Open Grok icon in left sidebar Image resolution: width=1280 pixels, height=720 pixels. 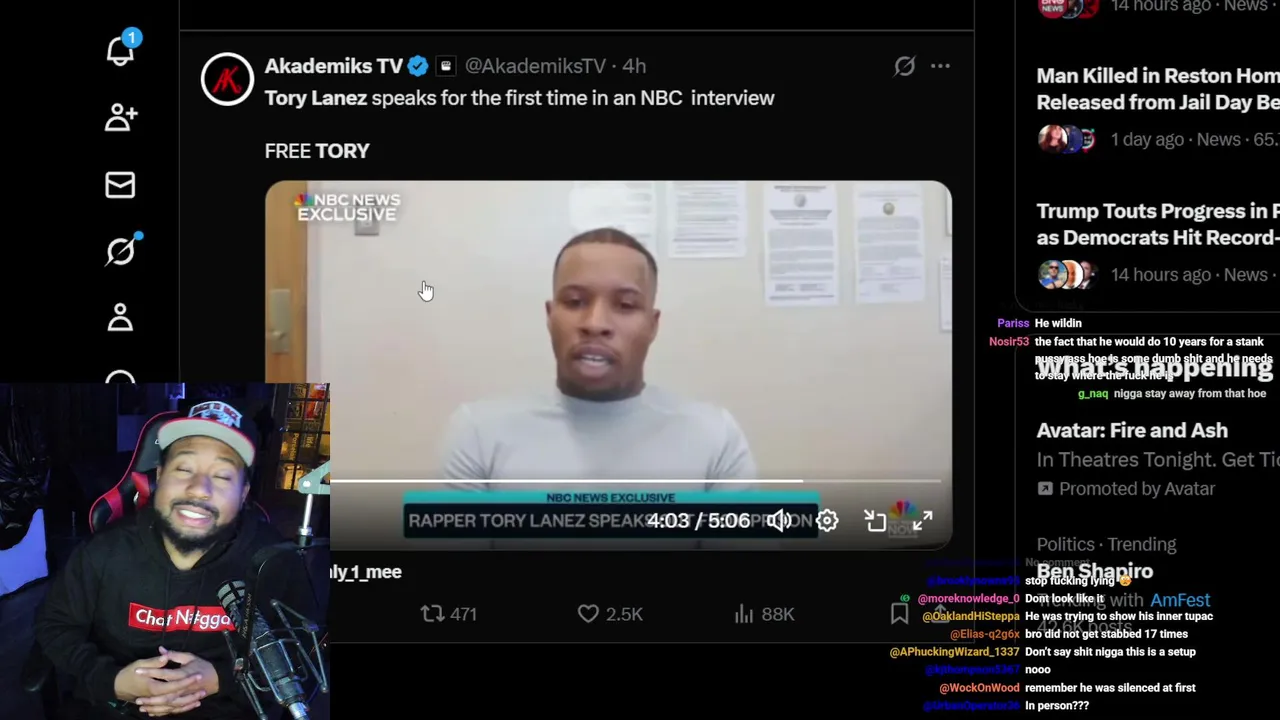120,251
